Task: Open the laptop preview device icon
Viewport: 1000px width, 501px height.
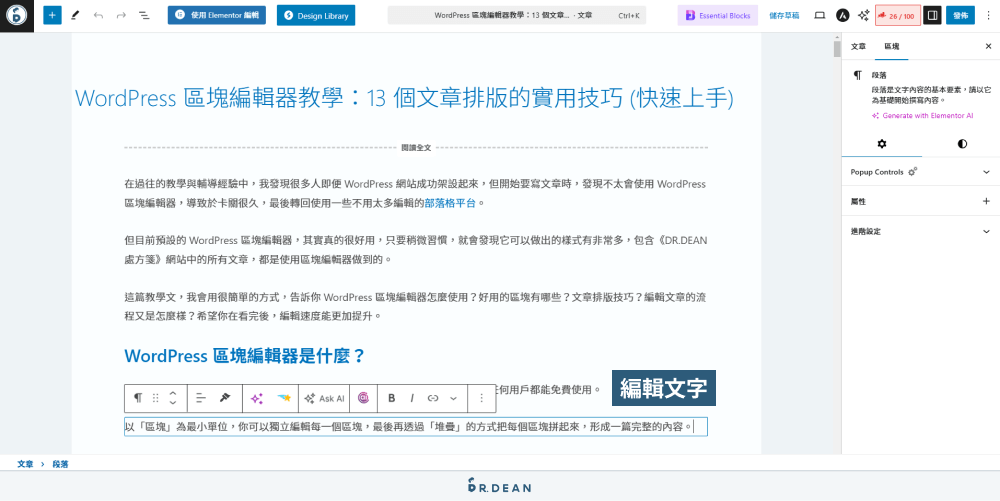Action: [x=820, y=15]
